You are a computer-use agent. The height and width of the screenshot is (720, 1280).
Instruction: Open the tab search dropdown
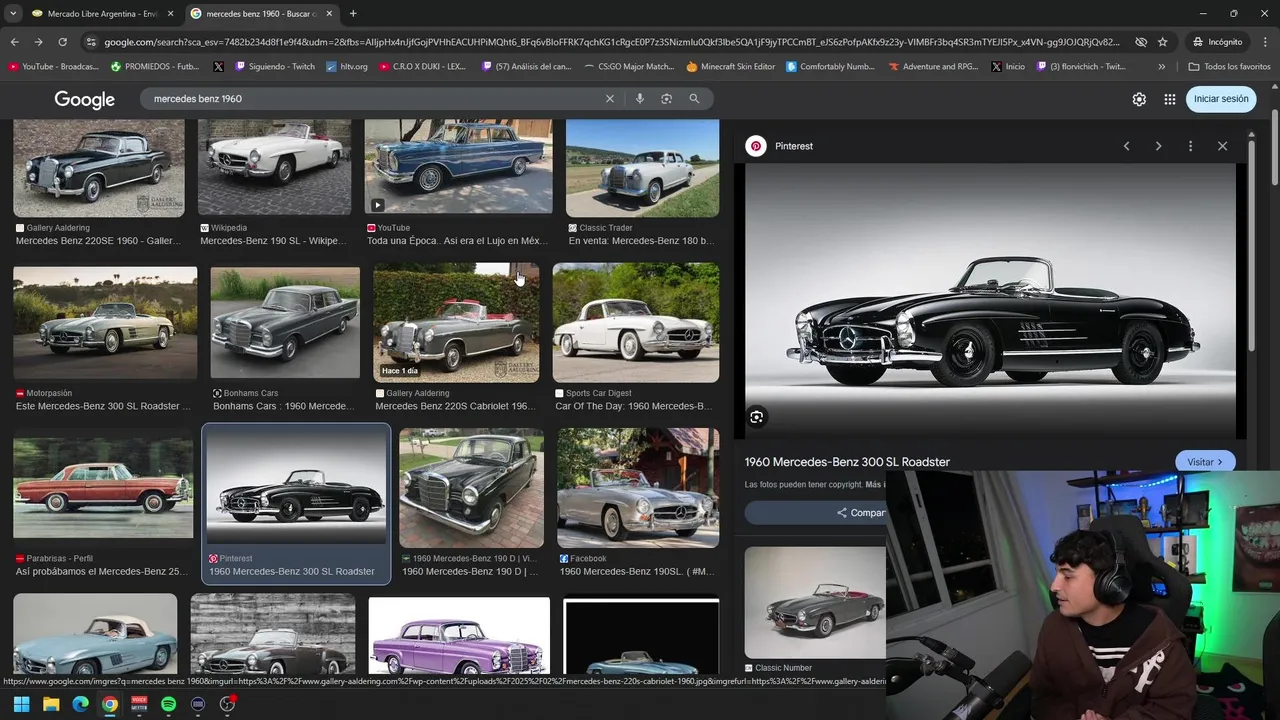point(13,14)
